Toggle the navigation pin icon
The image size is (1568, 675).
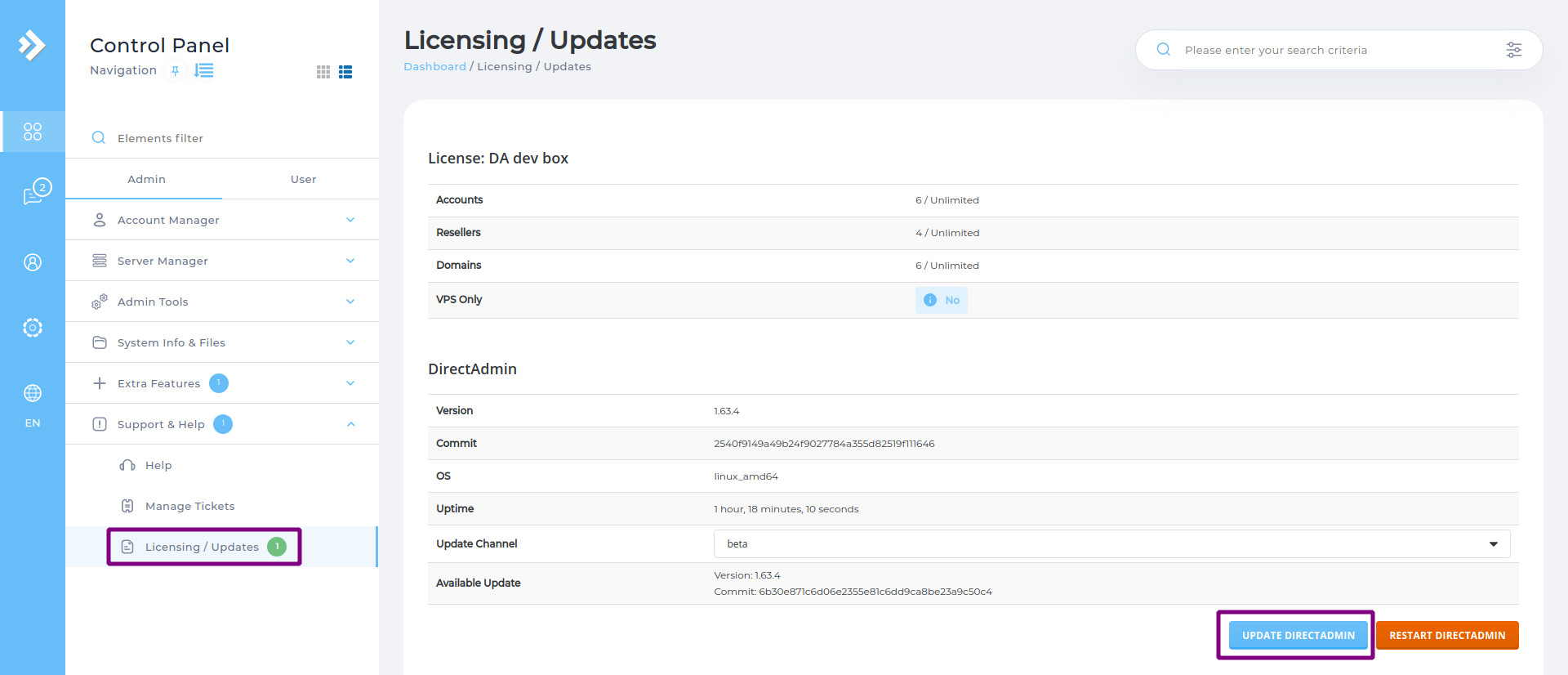(x=175, y=71)
